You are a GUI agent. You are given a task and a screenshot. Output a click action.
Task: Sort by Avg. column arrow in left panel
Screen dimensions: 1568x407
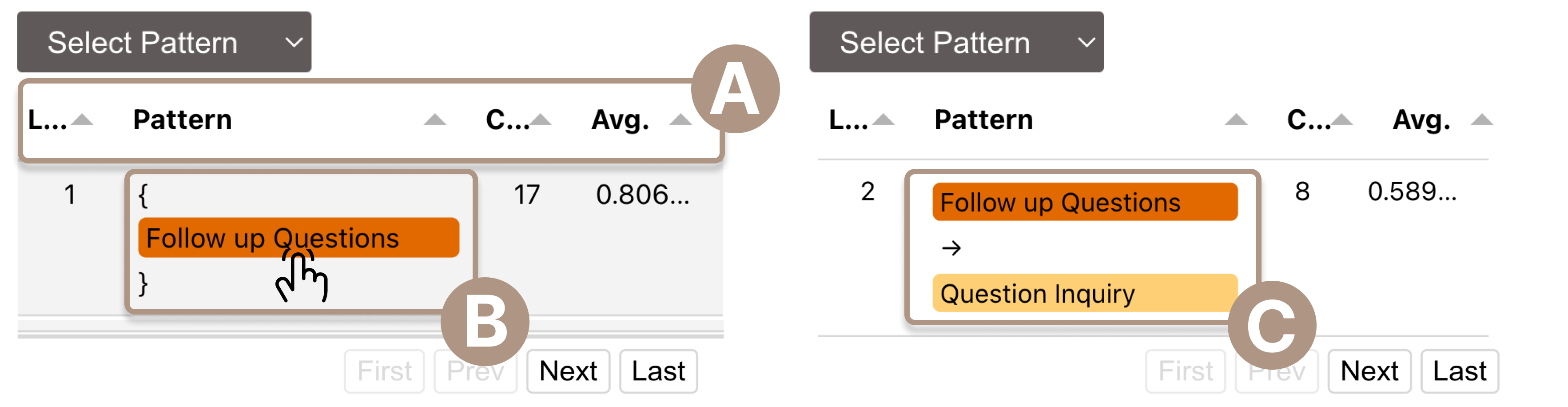pyautogui.click(x=680, y=120)
